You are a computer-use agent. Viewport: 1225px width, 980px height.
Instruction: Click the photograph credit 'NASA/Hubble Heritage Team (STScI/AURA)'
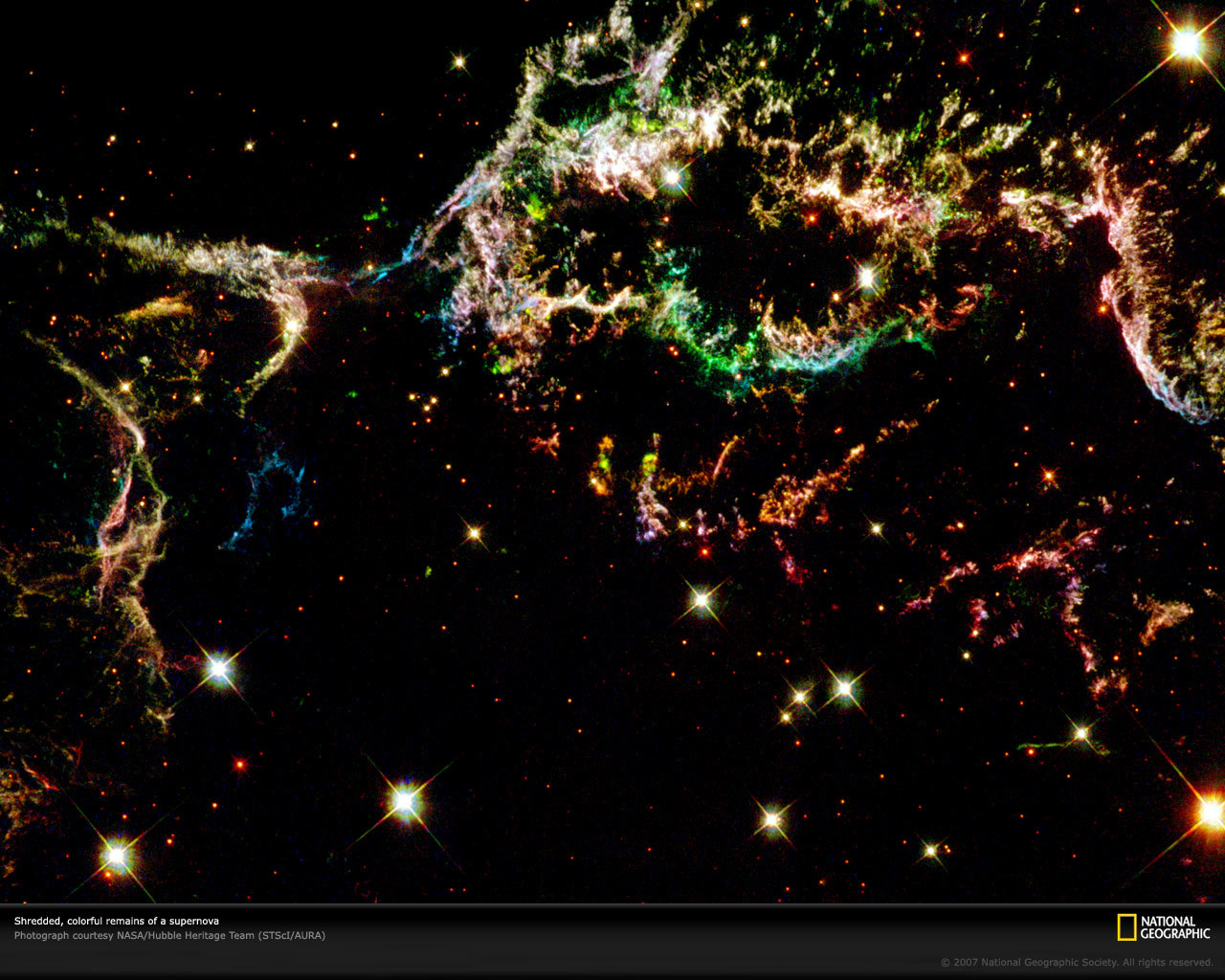click(x=220, y=935)
